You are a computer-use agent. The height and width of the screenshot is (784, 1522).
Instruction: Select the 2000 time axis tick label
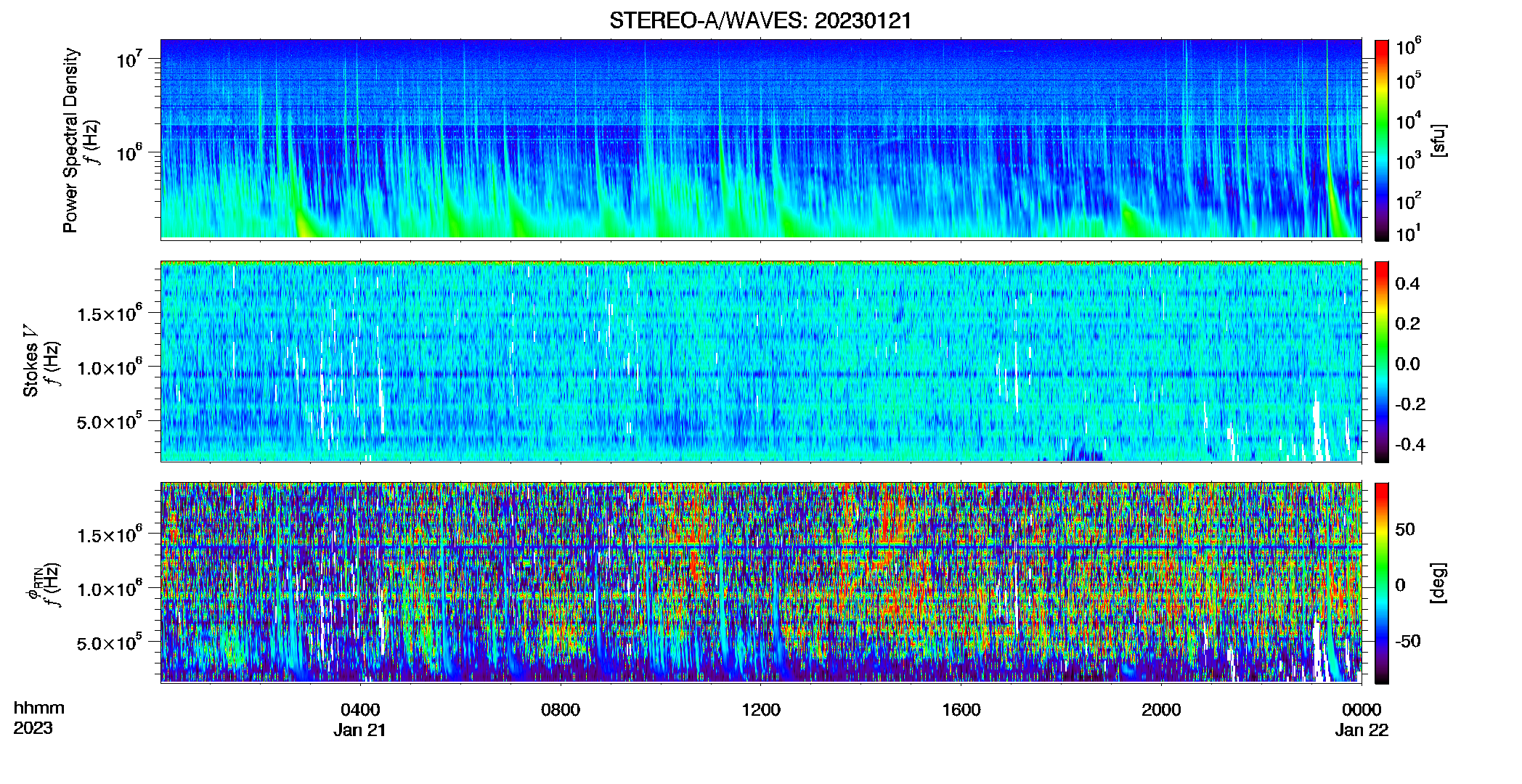point(1161,709)
